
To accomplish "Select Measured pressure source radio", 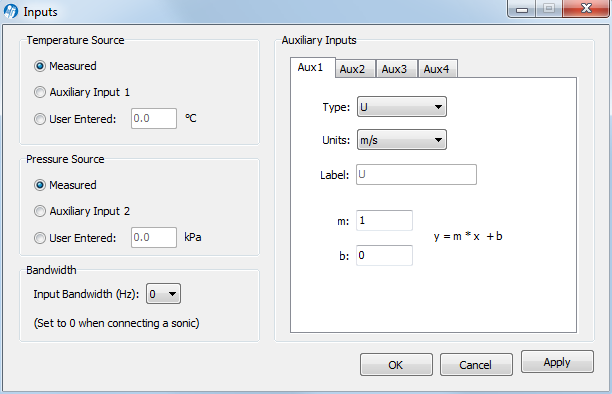I will [x=40, y=185].
